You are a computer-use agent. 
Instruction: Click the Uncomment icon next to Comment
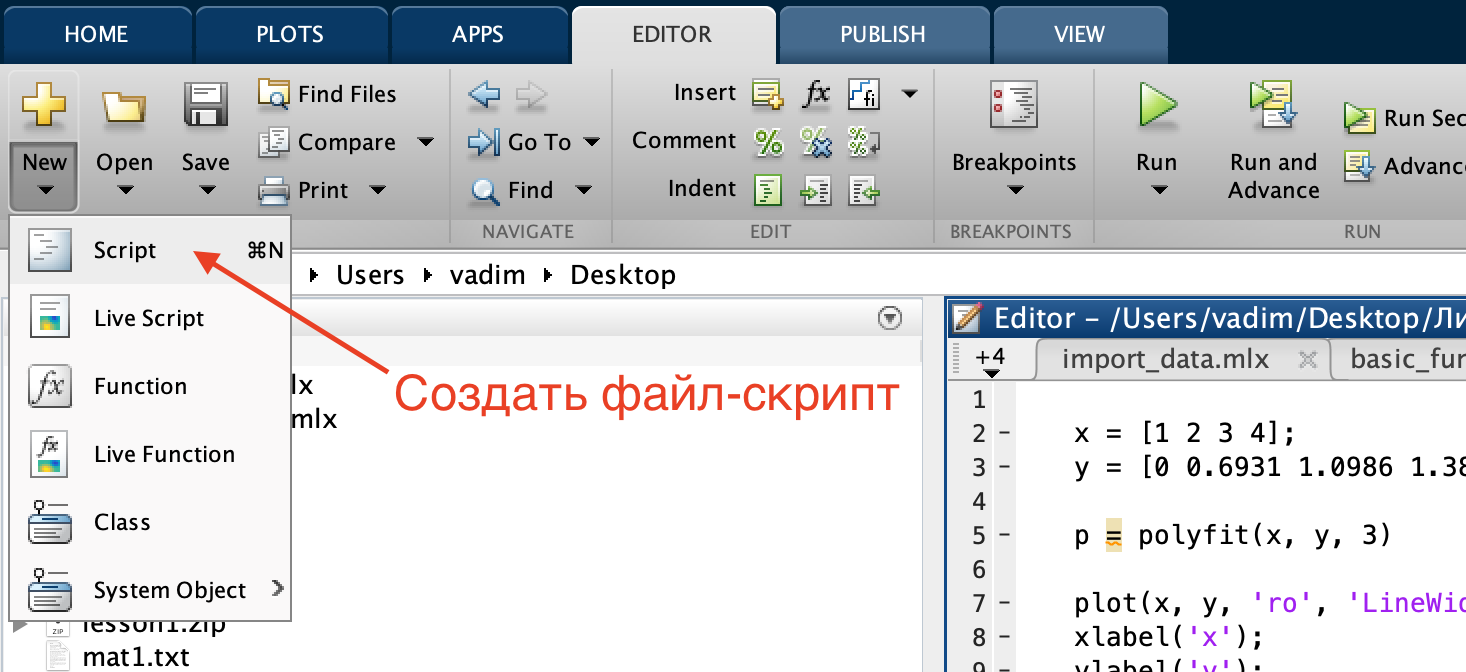pyautogui.click(x=816, y=142)
